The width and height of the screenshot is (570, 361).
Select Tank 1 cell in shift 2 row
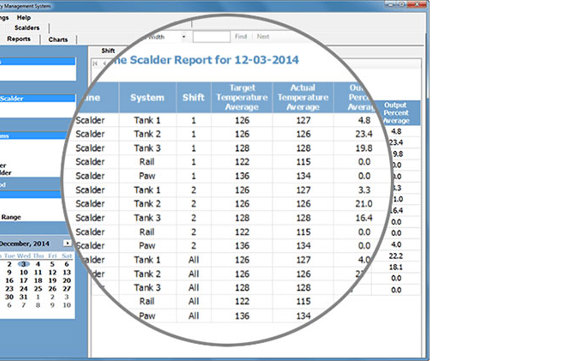[x=147, y=190]
